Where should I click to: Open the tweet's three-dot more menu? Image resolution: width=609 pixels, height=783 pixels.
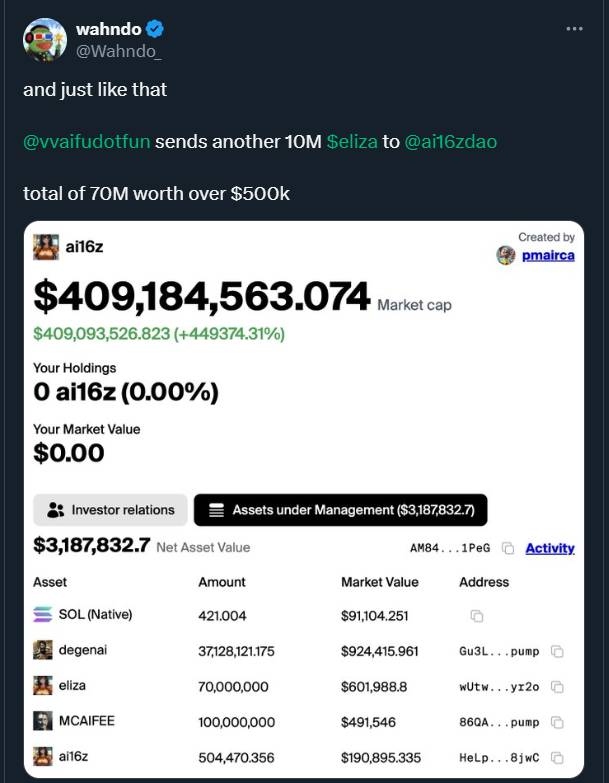click(574, 29)
